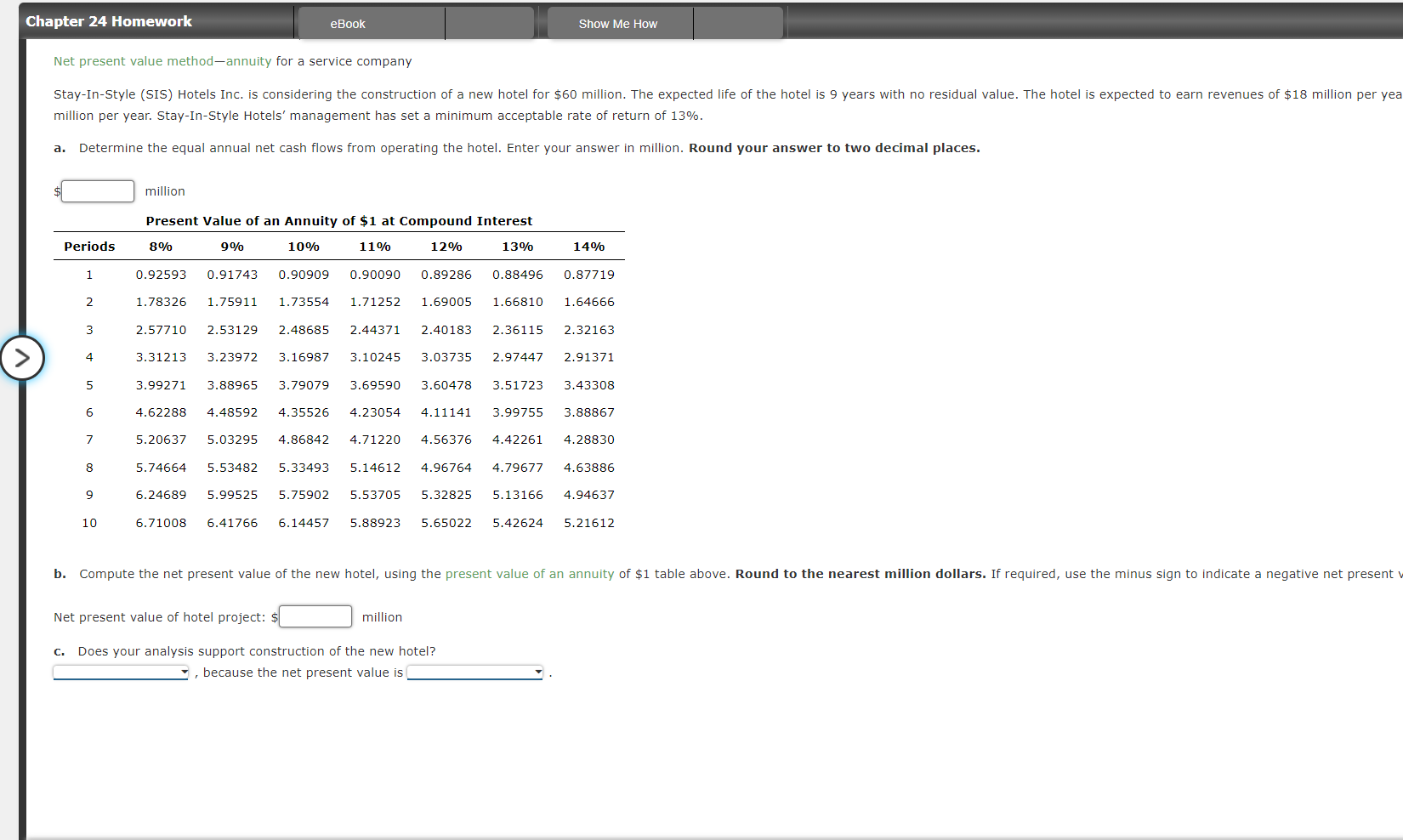Click the net present value answer input field
This screenshot has width=1403, height=840.
315,616
